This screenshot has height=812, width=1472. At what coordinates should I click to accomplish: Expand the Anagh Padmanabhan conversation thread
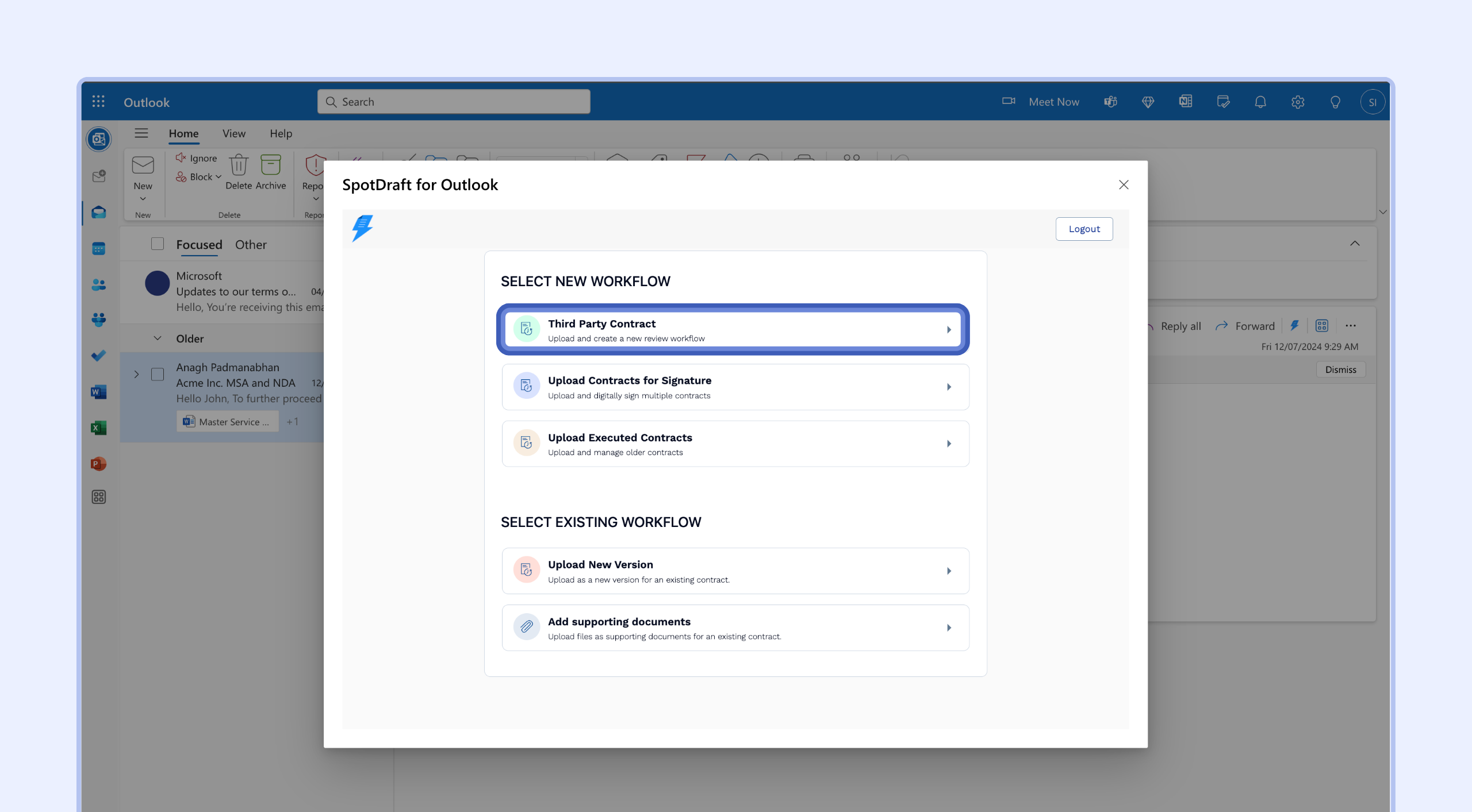[136, 374]
